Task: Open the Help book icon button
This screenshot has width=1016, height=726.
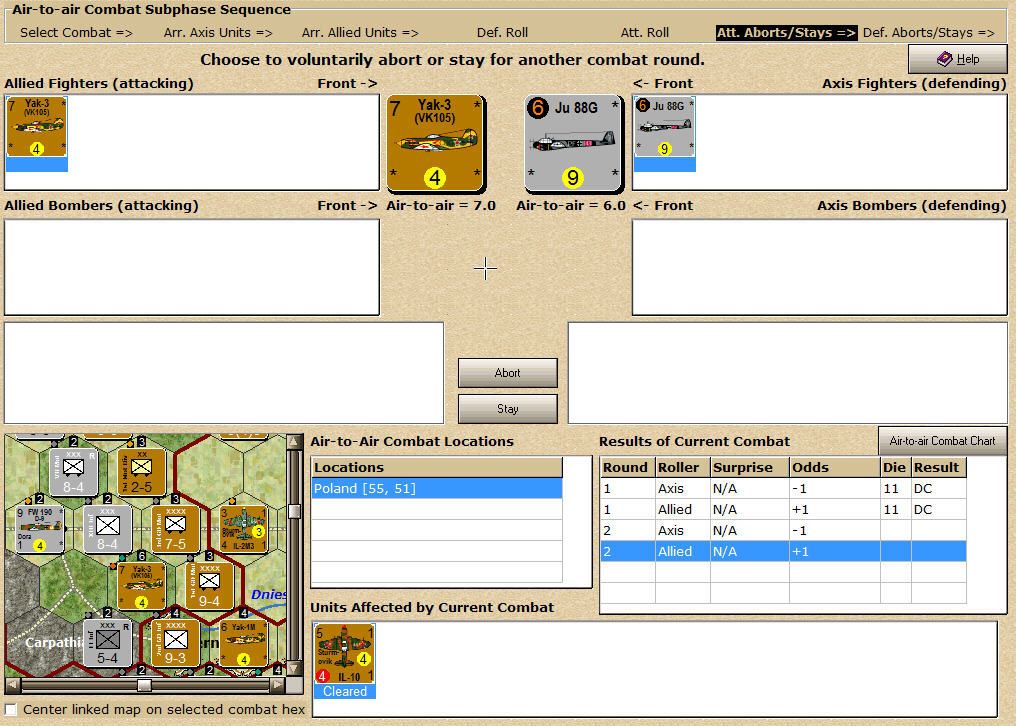Action: click(957, 59)
